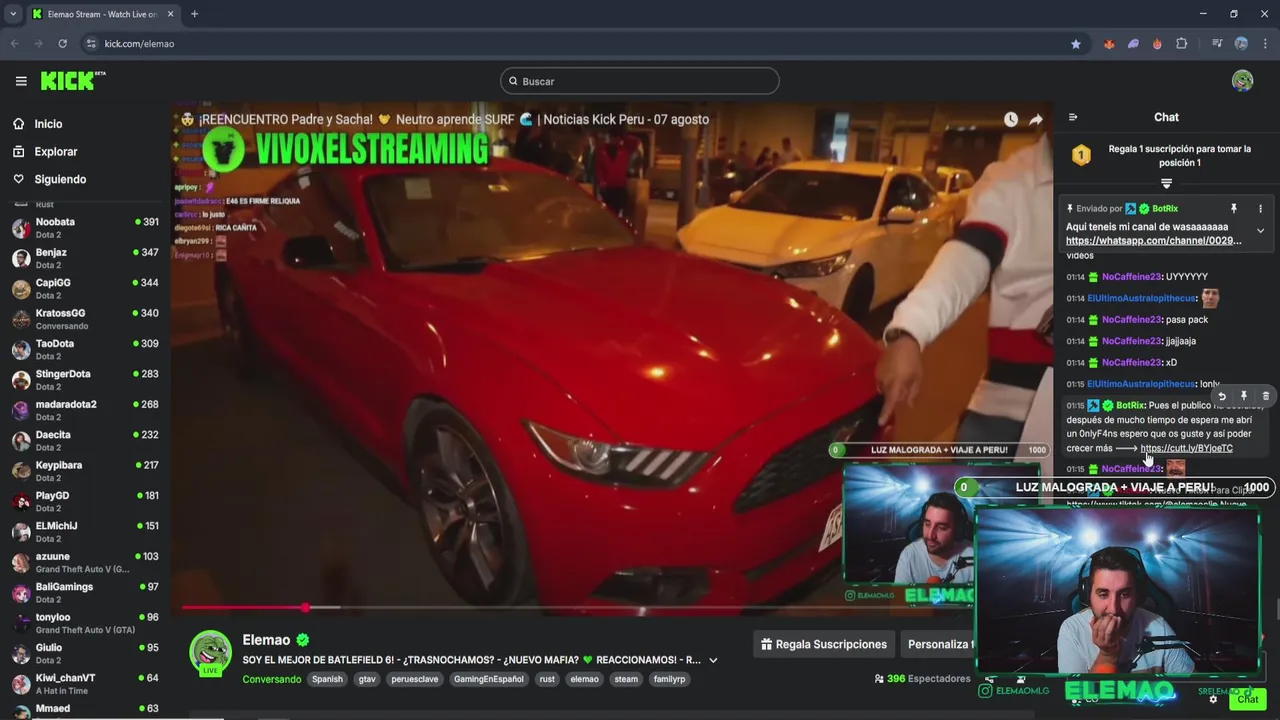Viewport: 1280px width, 720px height.
Task: Open KratossGG channel in sidebar
Action: [85, 319]
